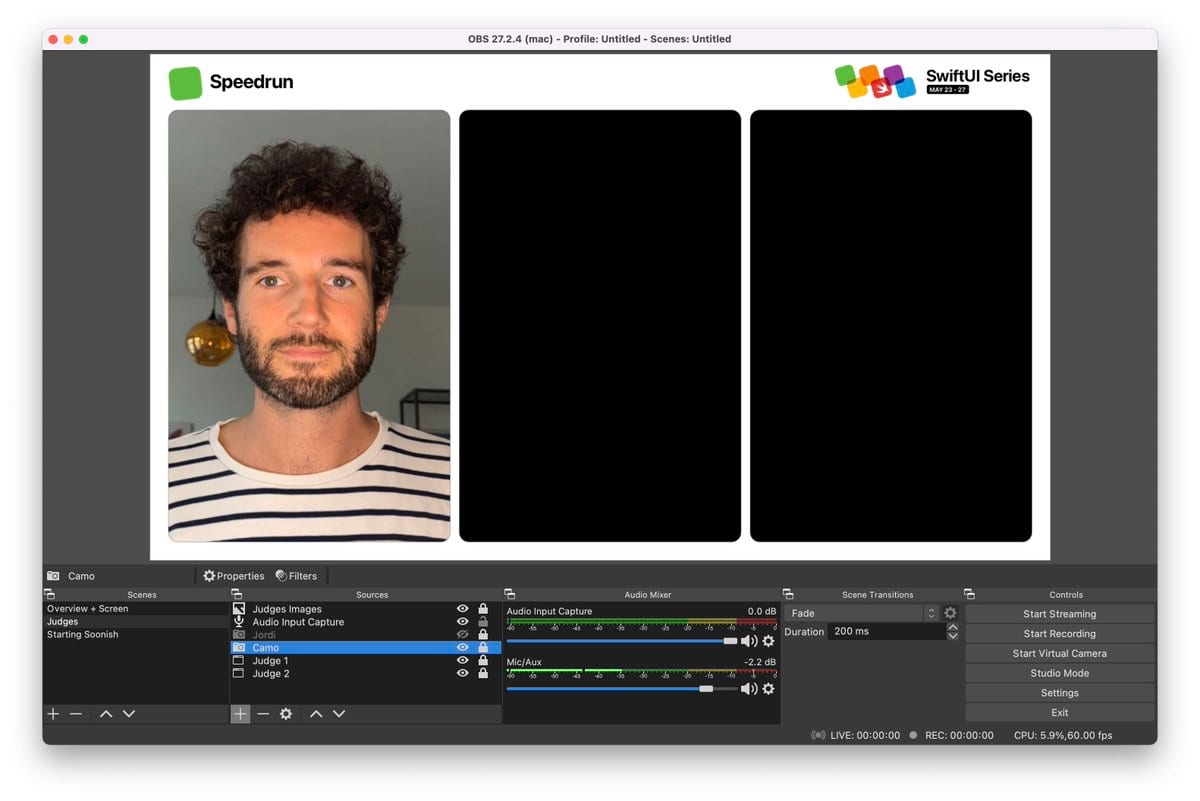This screenshot has height=801, width=1200.
Task: Pop out the Sources dock icon
Action: coord(236,595)
